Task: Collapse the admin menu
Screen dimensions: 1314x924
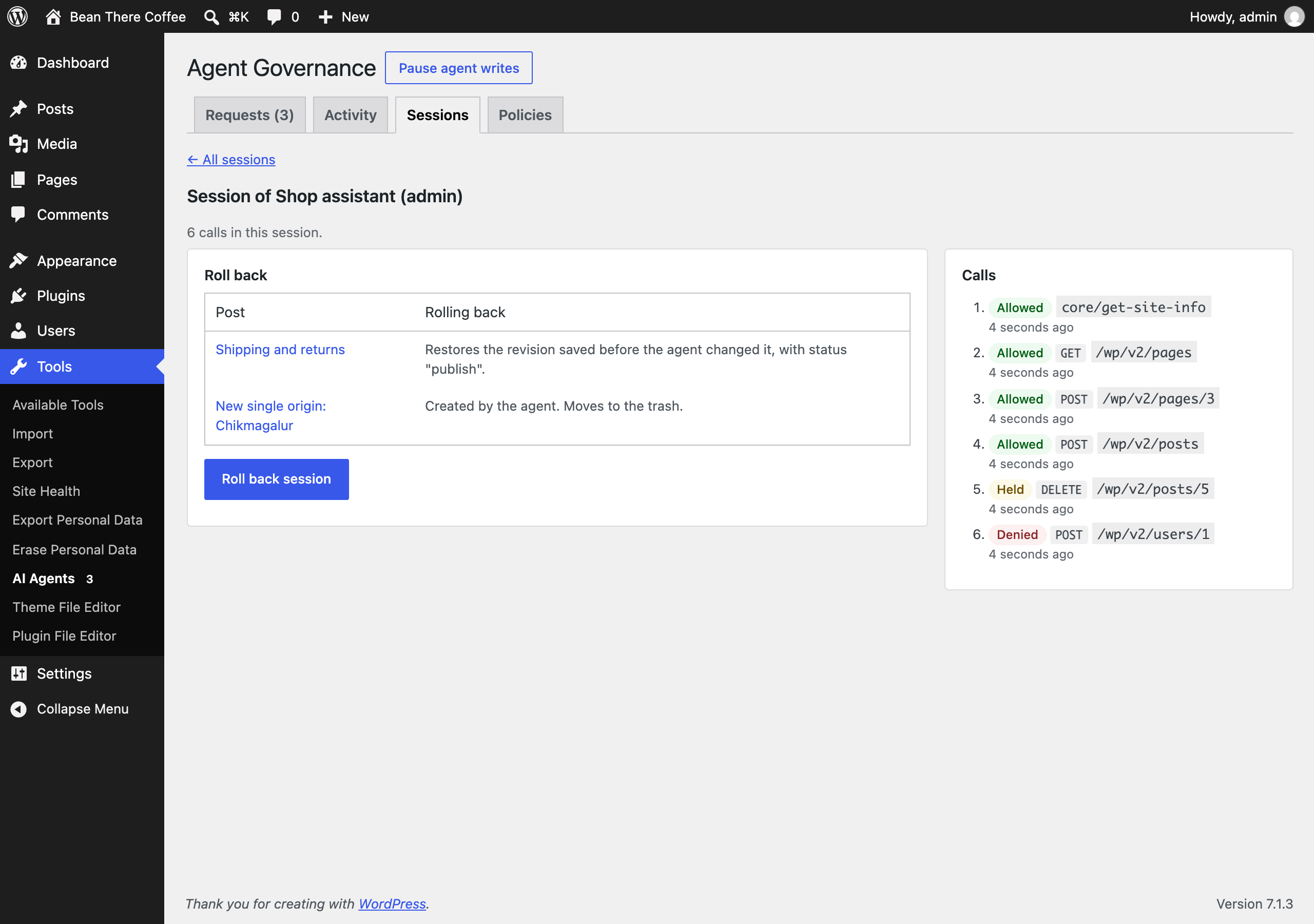Action: (70, 709)
